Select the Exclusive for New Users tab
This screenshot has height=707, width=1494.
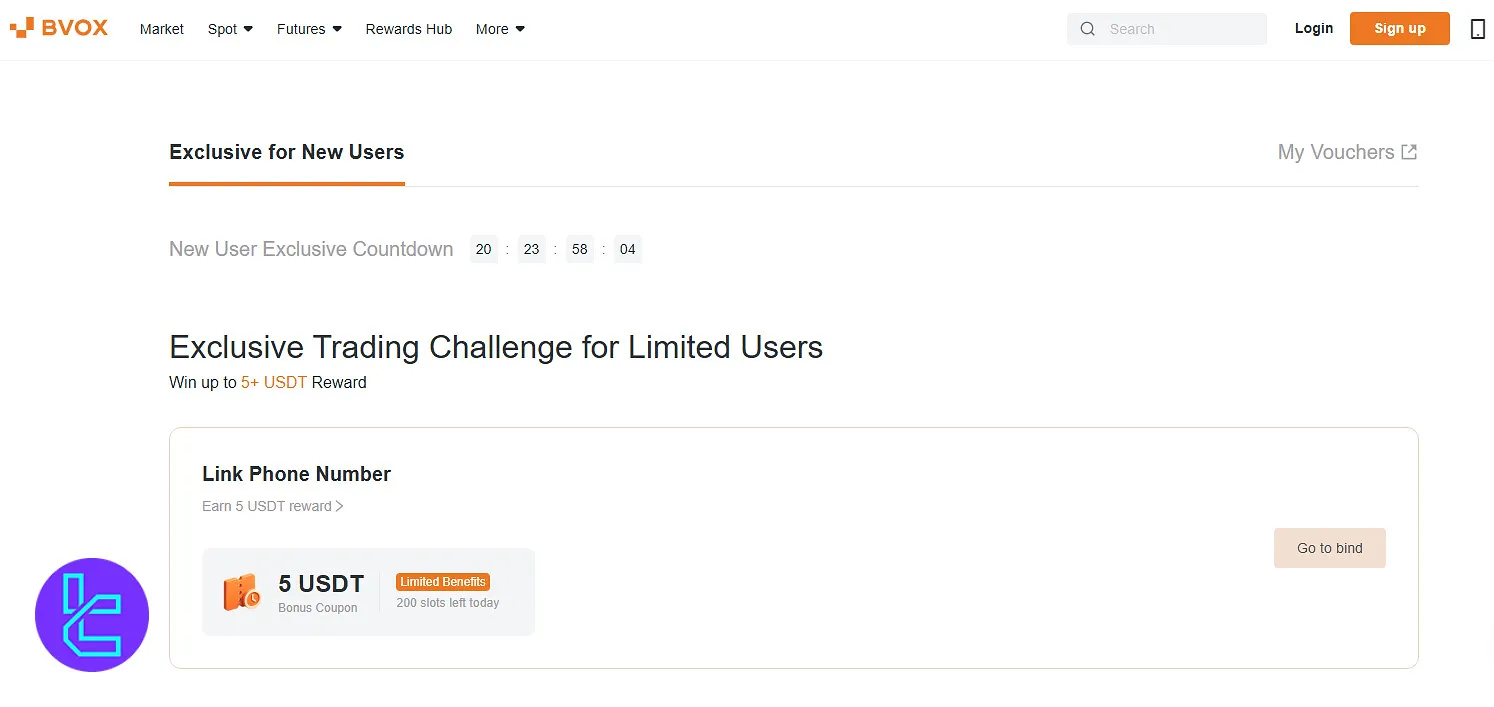pyautogui.click(x=287, y=152)
